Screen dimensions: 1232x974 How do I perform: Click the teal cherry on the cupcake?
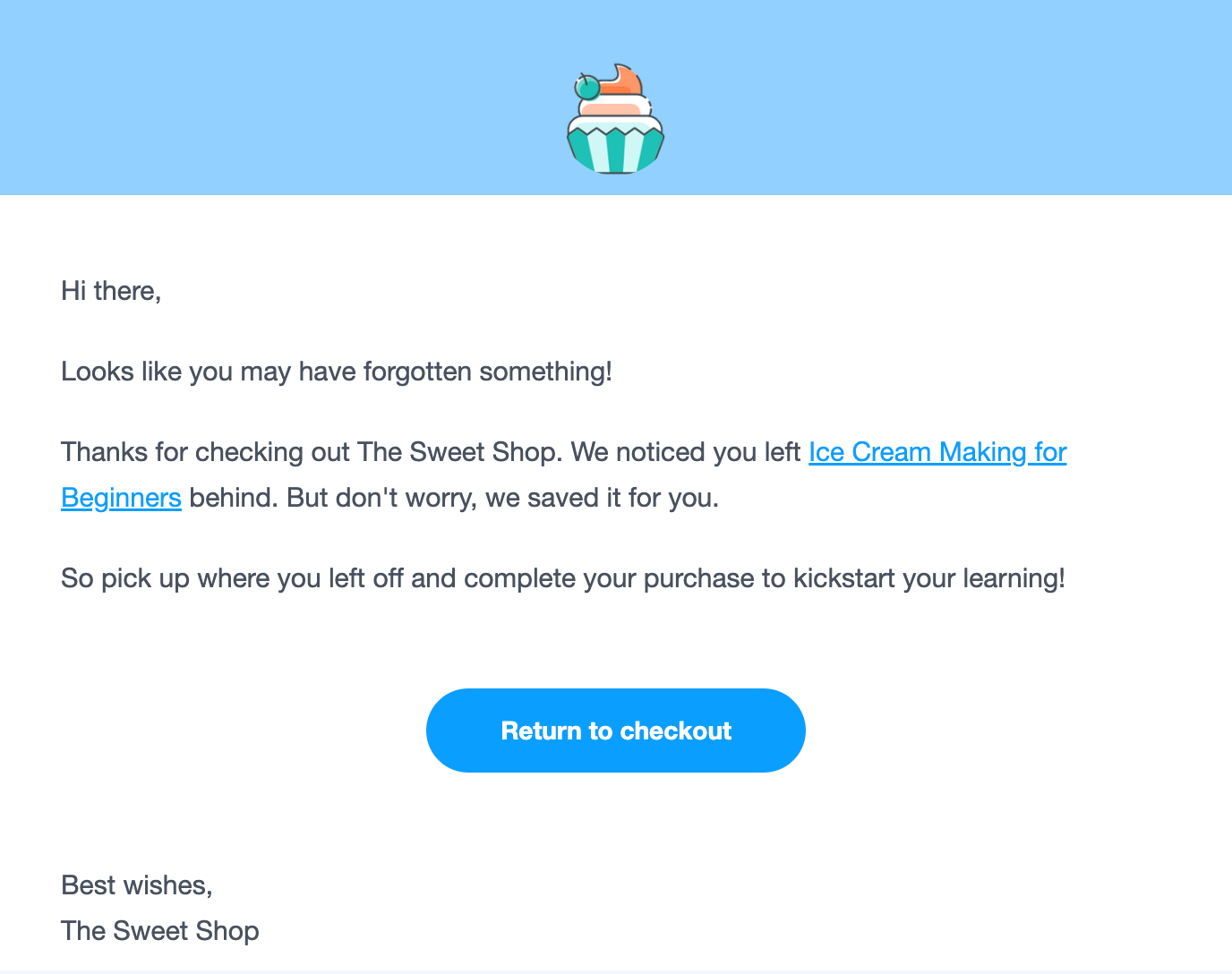(586, 88)
